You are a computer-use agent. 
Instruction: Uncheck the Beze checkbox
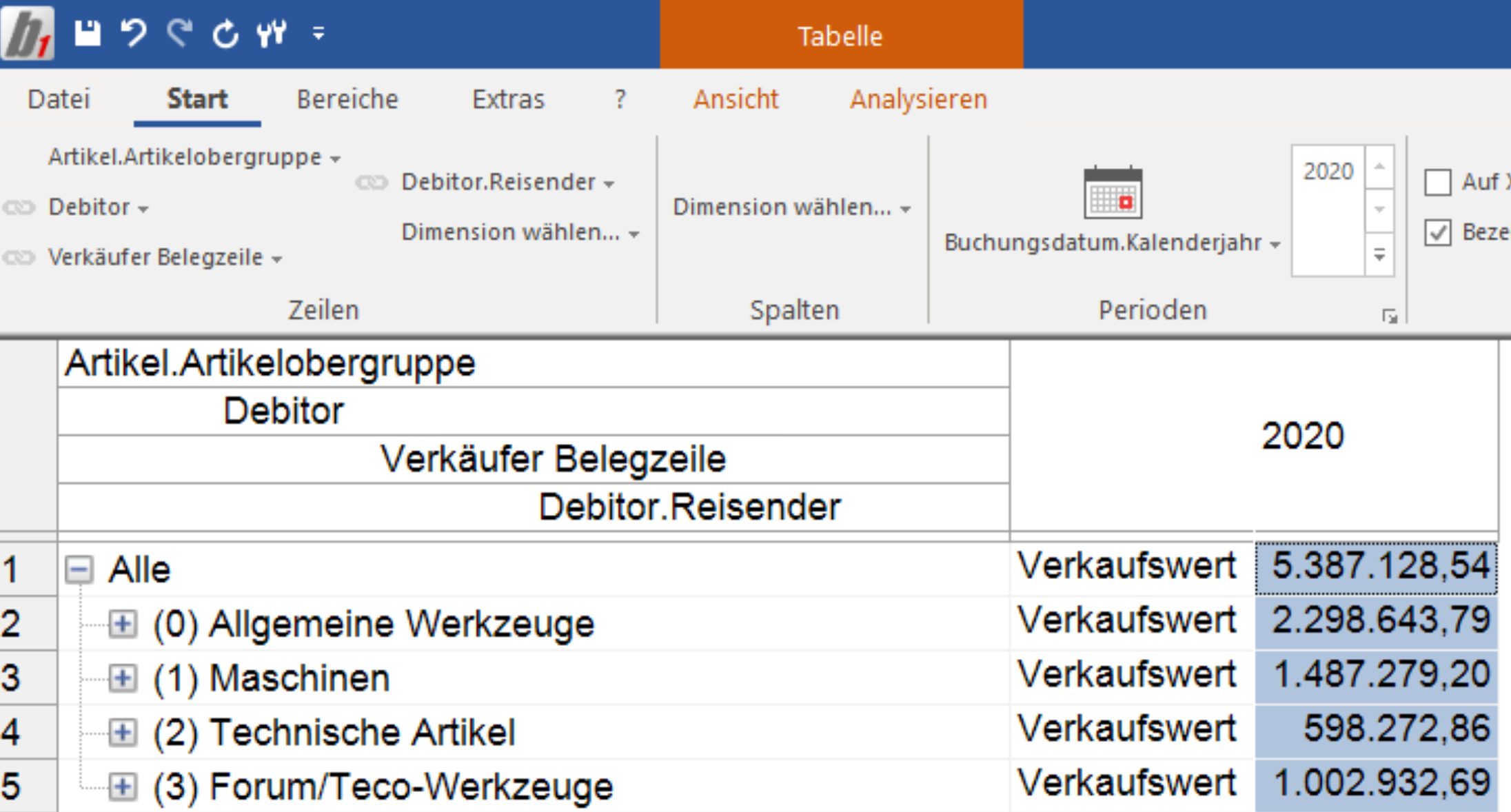(1438, 232)
